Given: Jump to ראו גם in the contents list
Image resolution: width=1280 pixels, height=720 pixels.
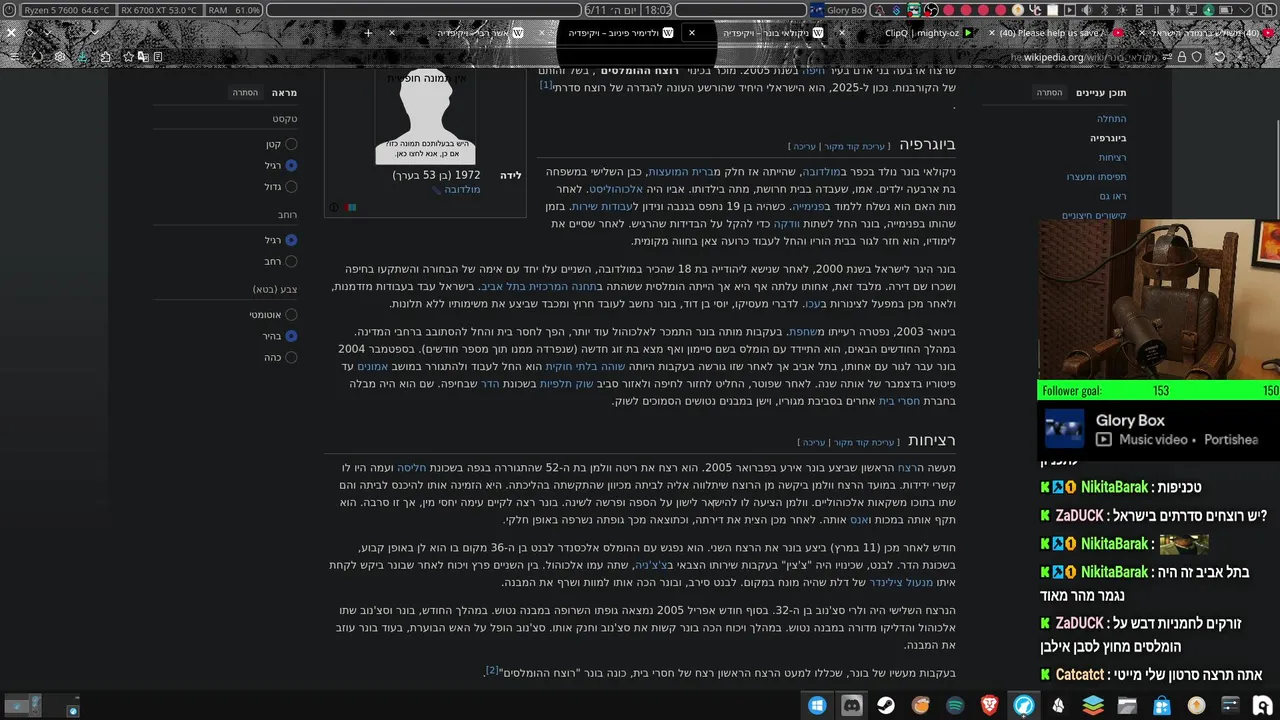Looking at the screenshot, I should click(1113, 196).
